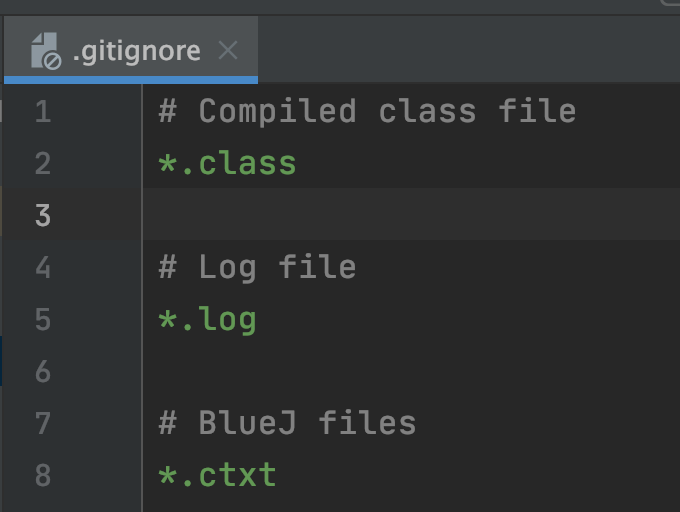
Task: Select line number 2 in the gutter
Action: point(42,163)
